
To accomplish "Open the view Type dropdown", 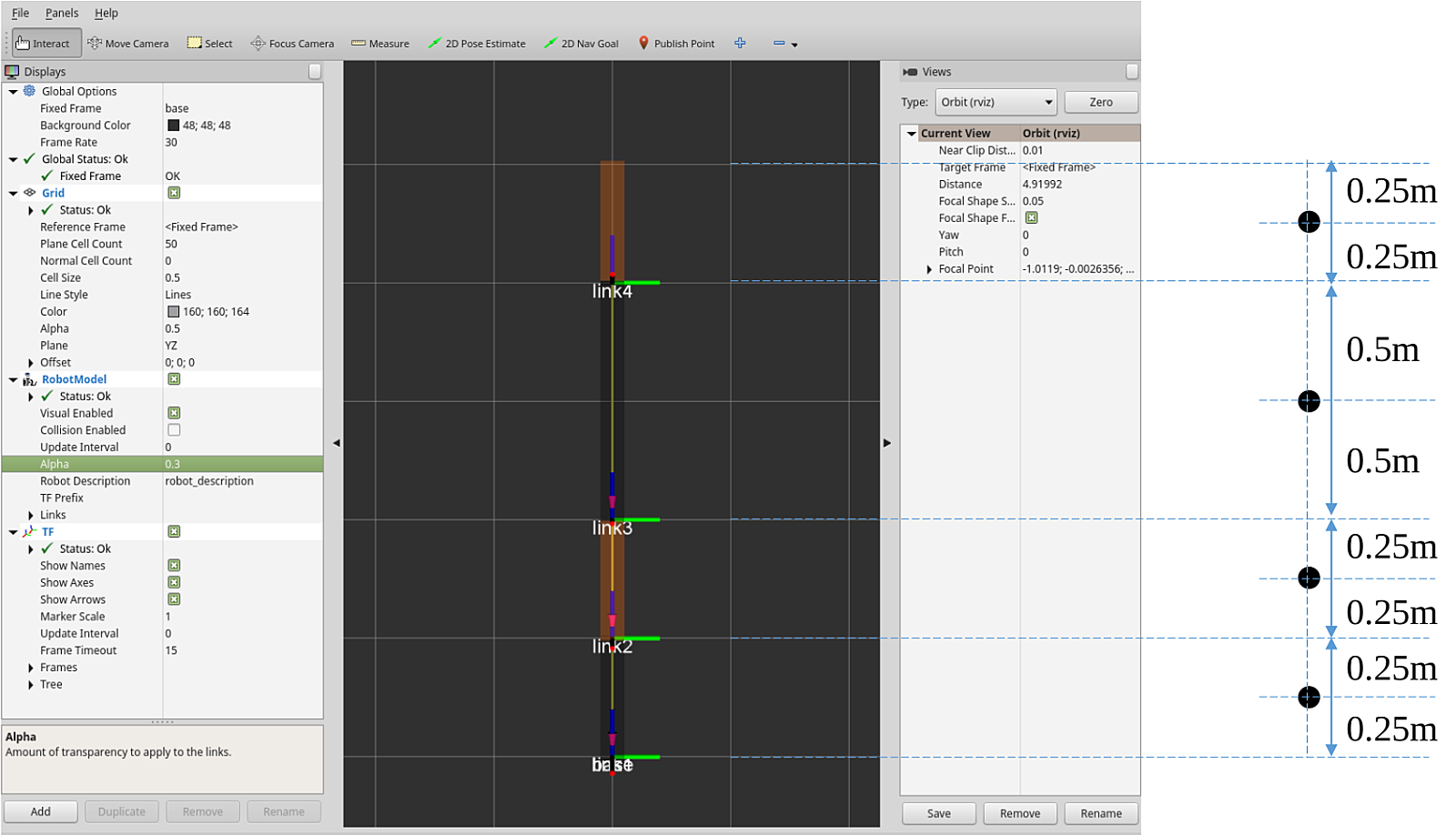I will coord(996,102).
